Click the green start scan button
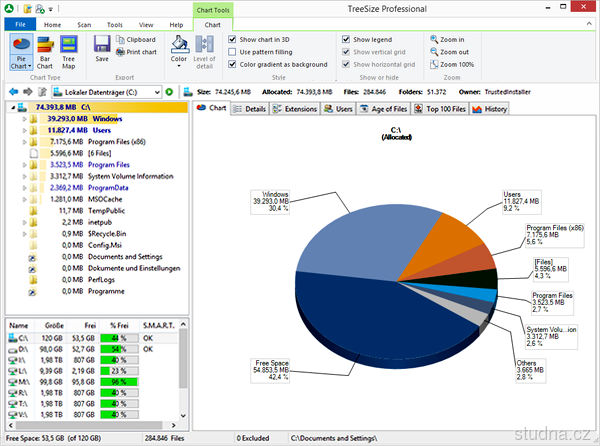This screenshot has width=600, height=446. 170,92
